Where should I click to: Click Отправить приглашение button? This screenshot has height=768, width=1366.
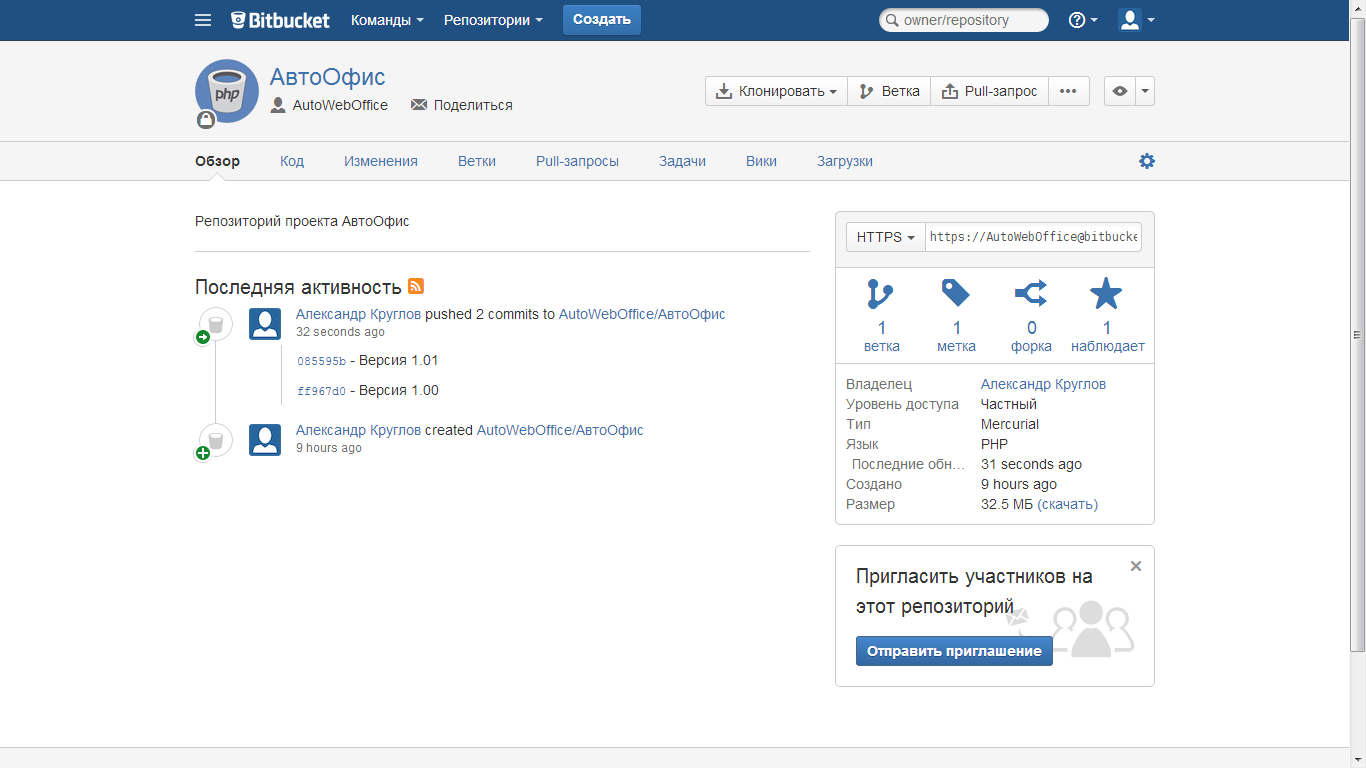[x=954, y=651]
